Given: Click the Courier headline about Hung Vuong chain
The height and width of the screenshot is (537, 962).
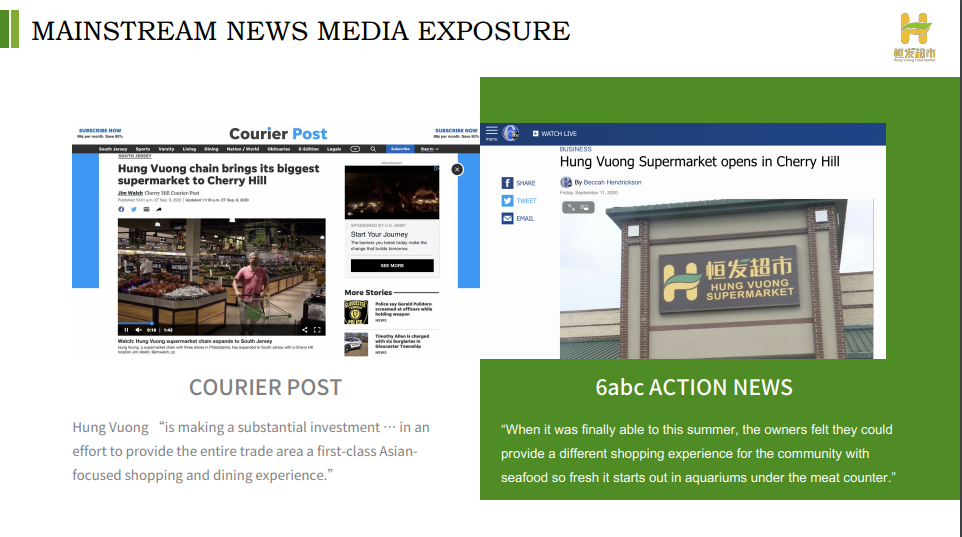Looking at the screenshot, I should [x=218, y=174].
